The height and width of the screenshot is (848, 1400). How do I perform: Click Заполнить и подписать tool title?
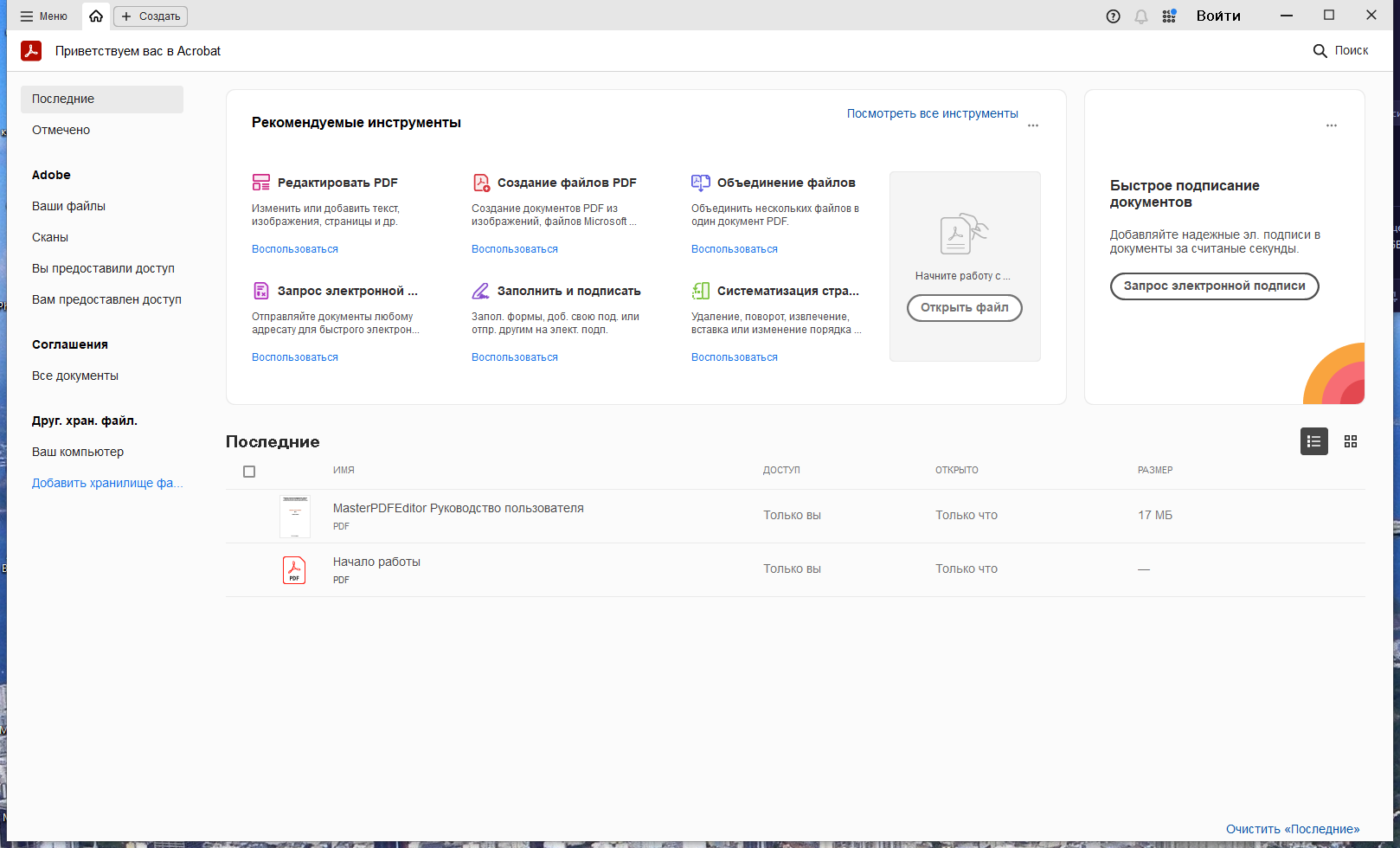[569, 291]
